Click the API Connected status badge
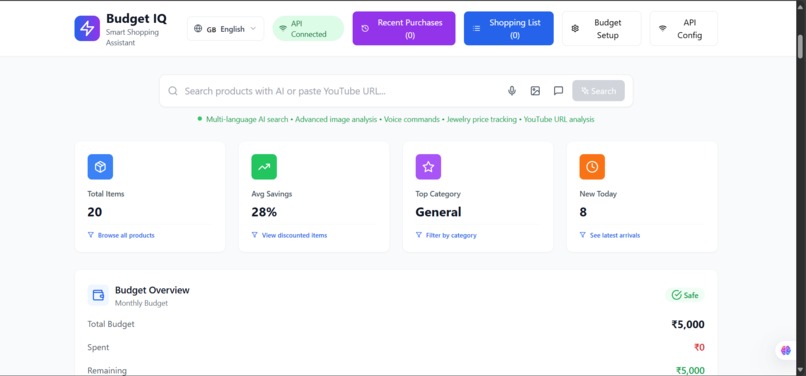Viewport: 806px width, 376px height. coord(308,29)
